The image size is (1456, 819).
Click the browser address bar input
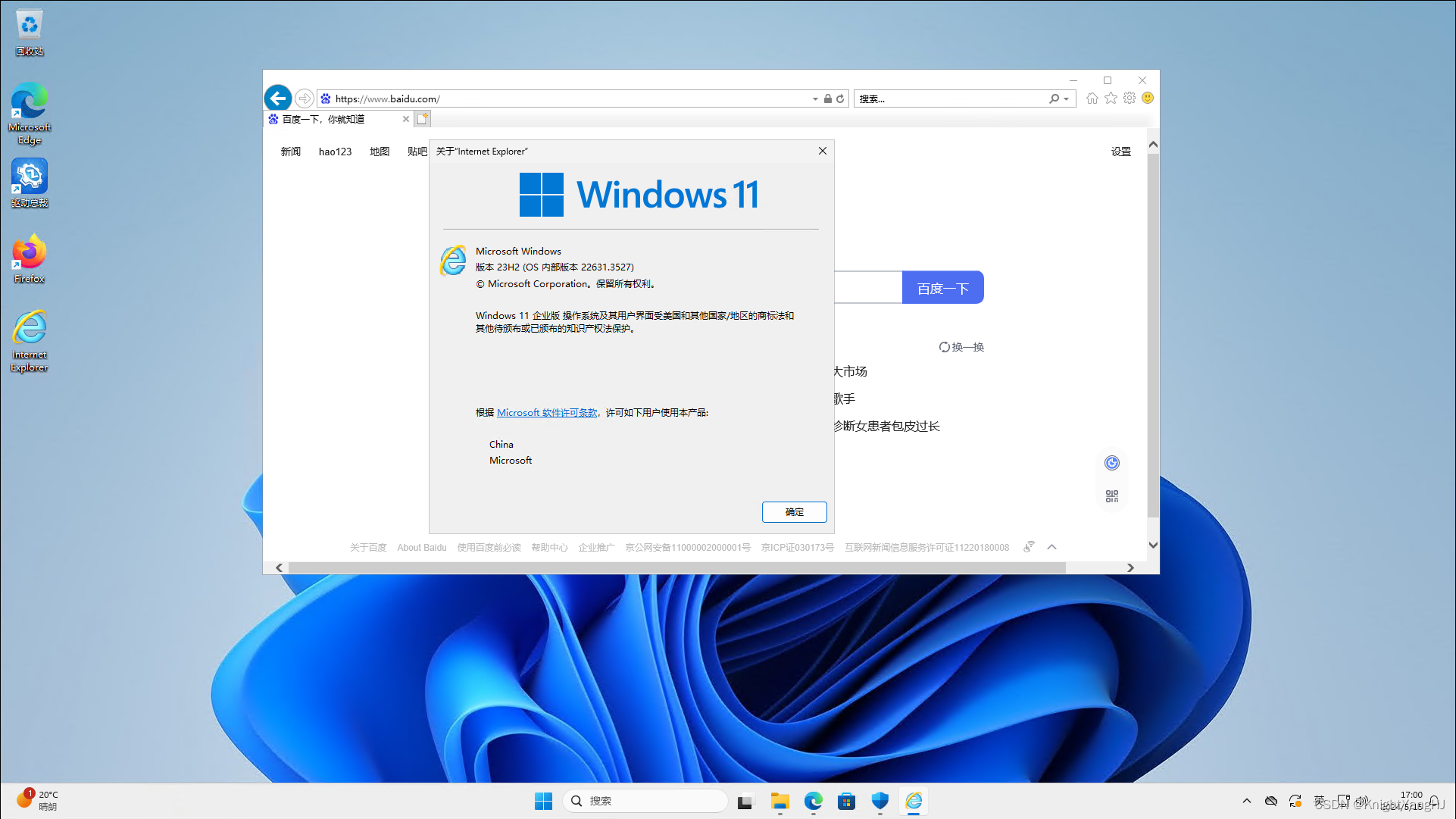pyautogui.click(x=570, y=98)
